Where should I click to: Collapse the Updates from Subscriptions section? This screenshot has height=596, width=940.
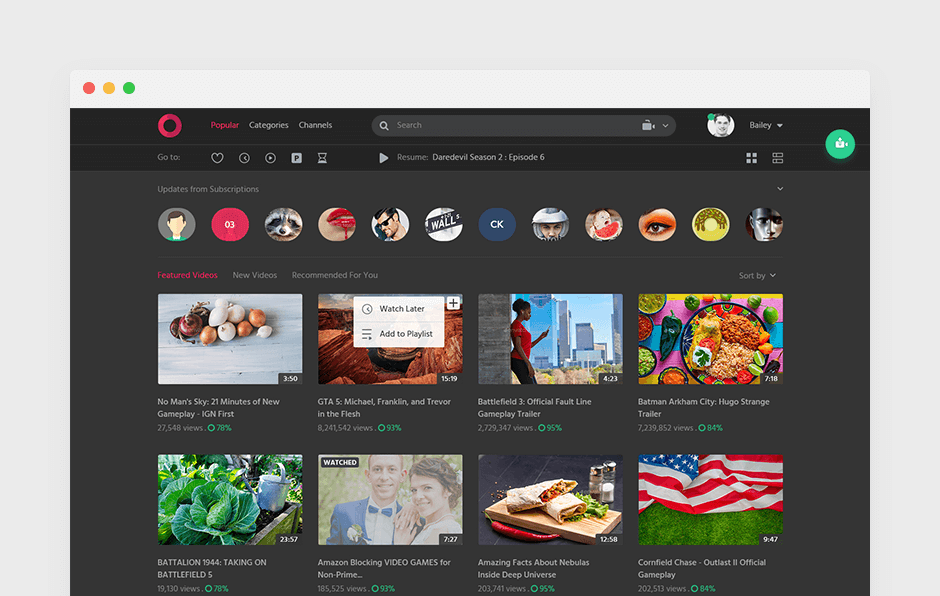coord(780,189)
